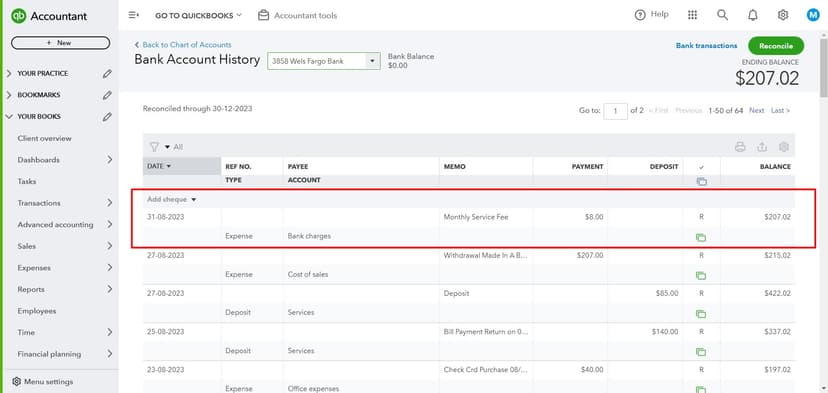Click reconcile status R on $197.02 row
Viewport: 828px width, 393px height.
tap(701, 370)
